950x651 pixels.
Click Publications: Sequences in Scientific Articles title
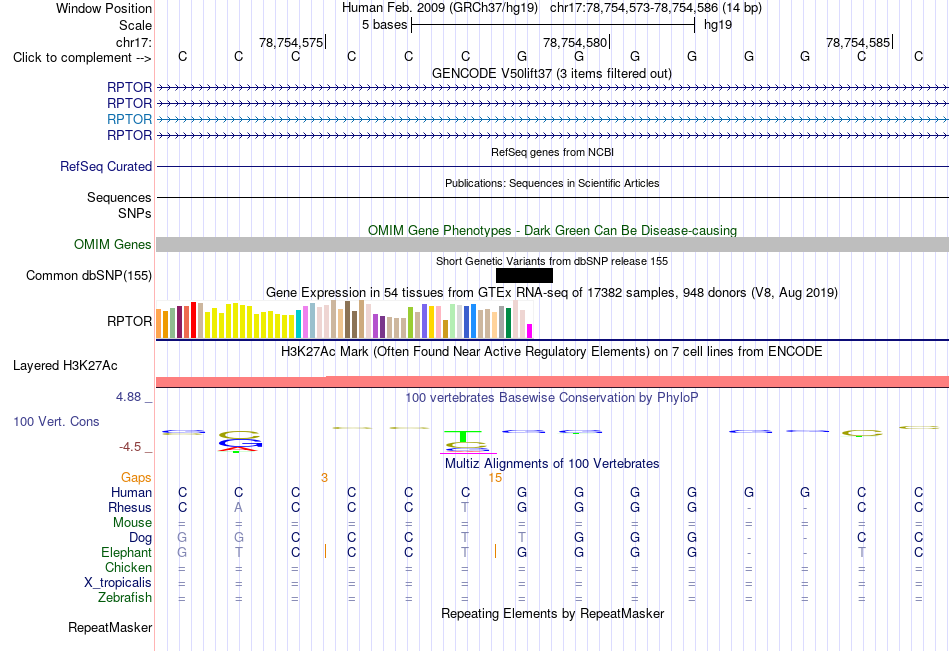click(x=552, y=183)
